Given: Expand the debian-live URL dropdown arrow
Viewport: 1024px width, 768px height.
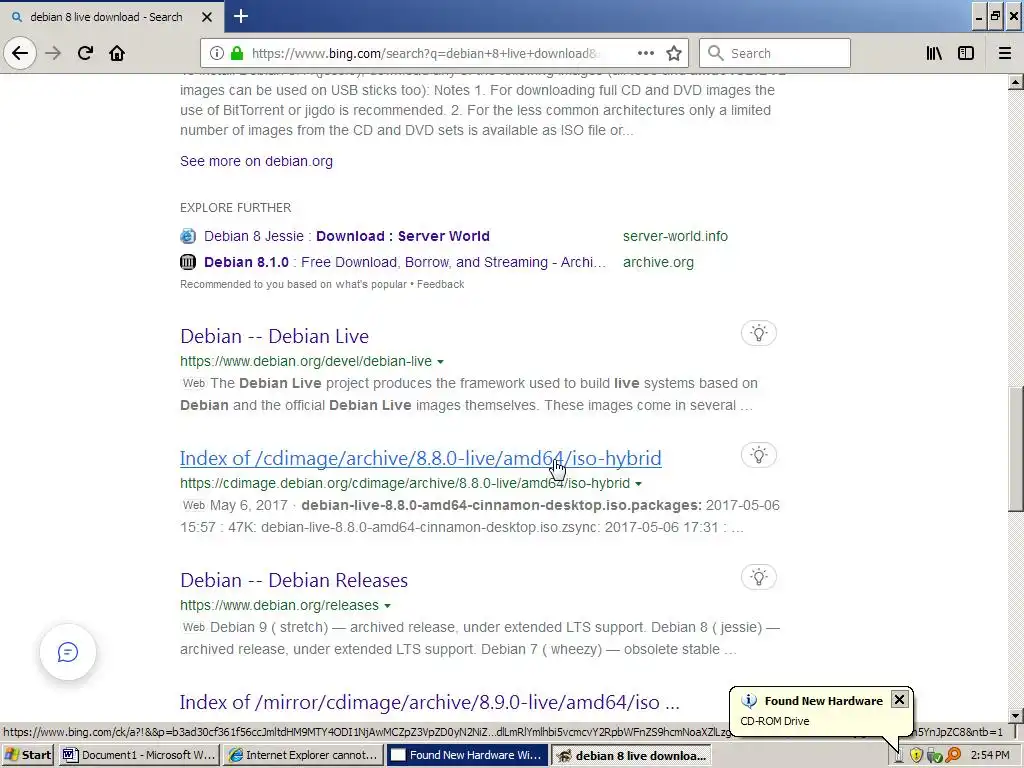Looking at the screenshot, I should 440,362.
